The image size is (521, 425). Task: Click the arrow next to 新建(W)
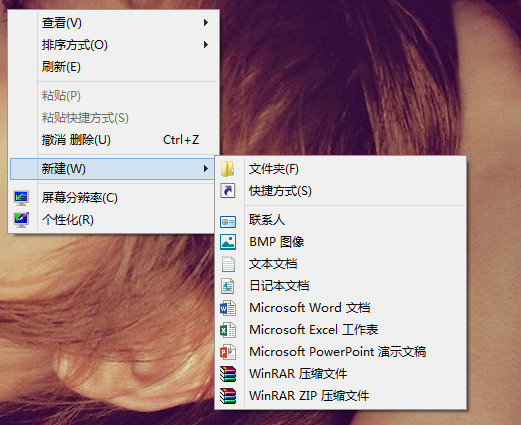(206, 169)
